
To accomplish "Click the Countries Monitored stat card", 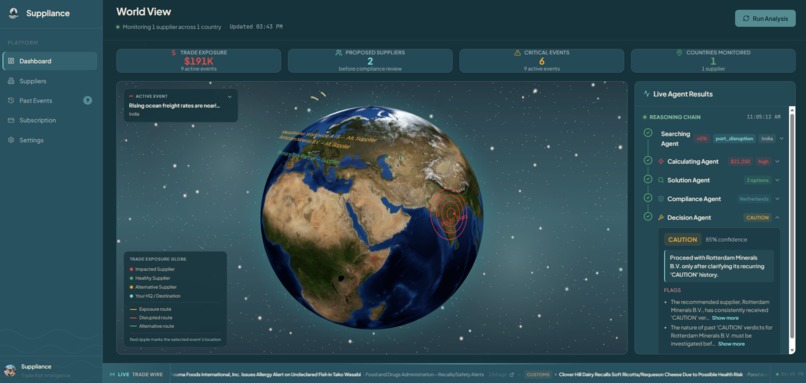I will [713, 61].
